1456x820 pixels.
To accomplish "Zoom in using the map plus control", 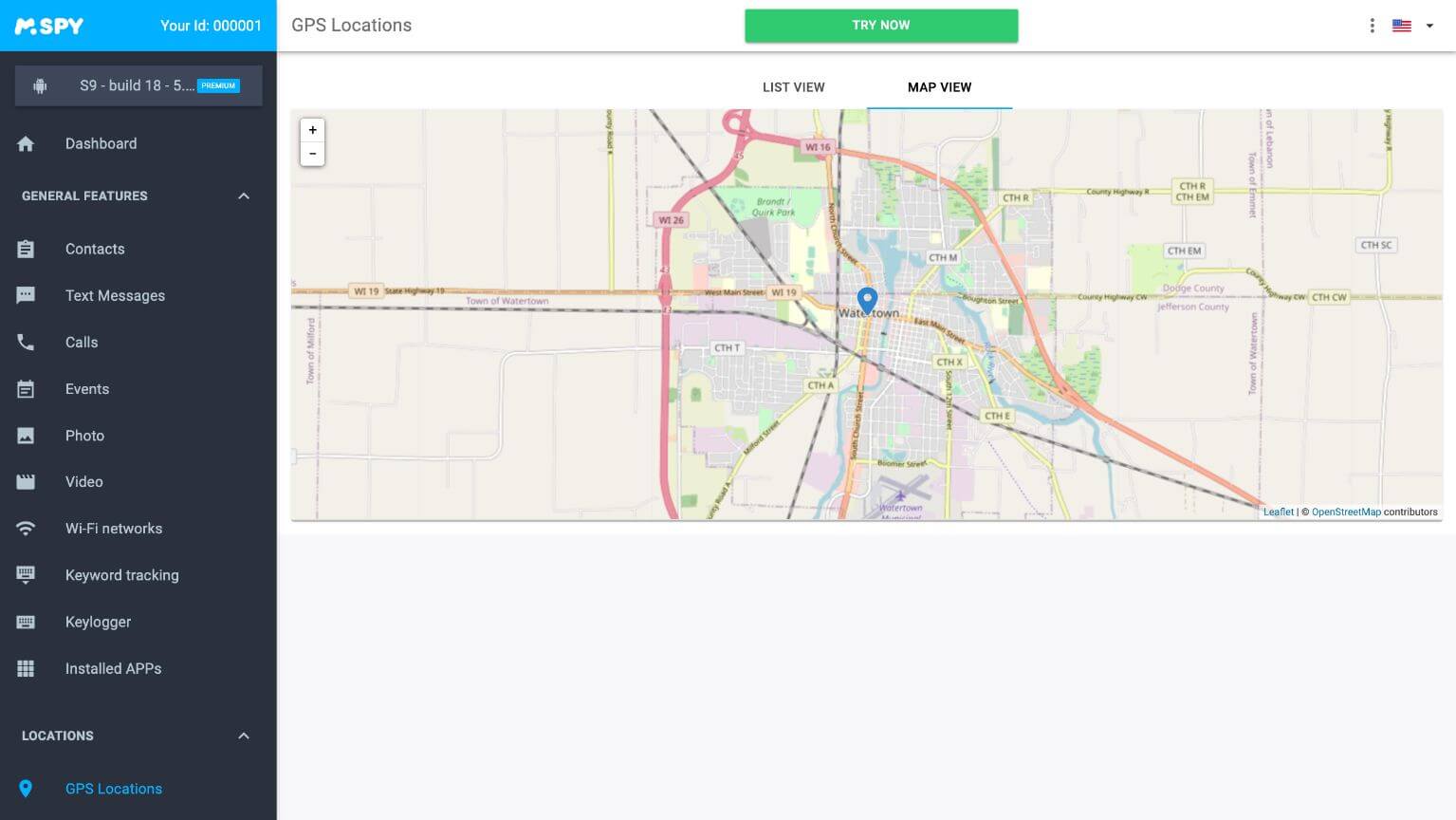I will pyautogui.click(x=312, y=130).
